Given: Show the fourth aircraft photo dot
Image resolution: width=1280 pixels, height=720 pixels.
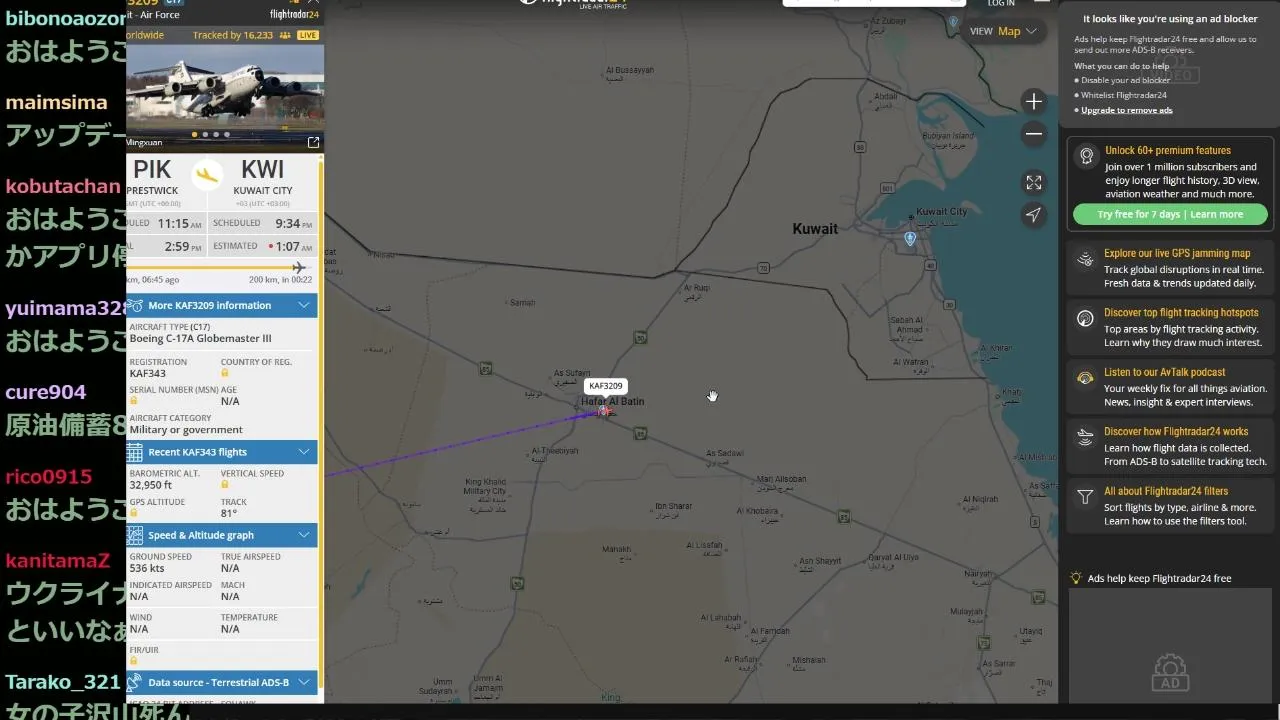Looking at the screenshot, I should coord(227,134).
